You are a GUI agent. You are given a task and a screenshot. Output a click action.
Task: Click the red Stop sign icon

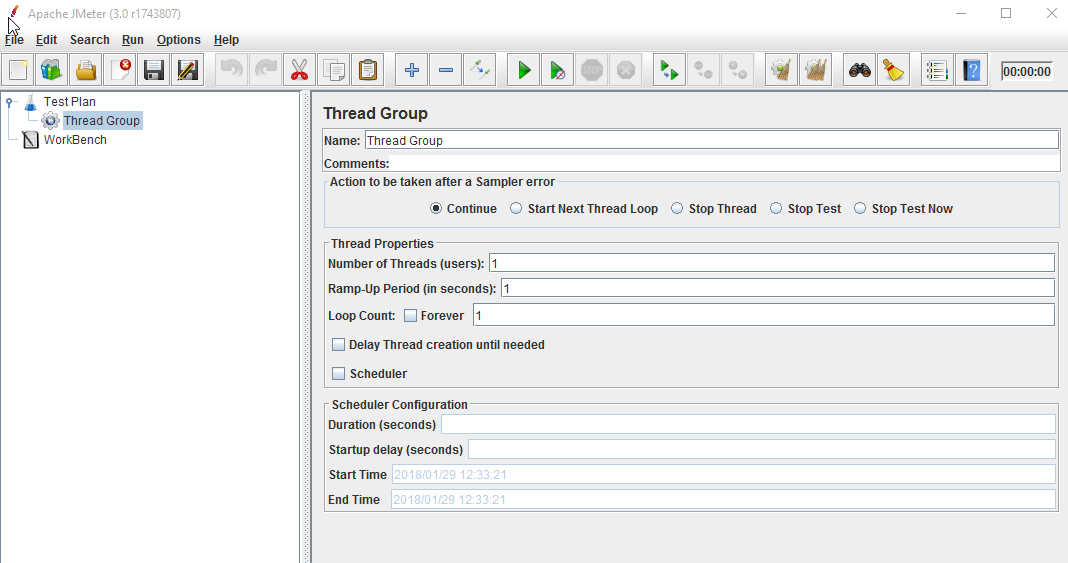(592, 70)
